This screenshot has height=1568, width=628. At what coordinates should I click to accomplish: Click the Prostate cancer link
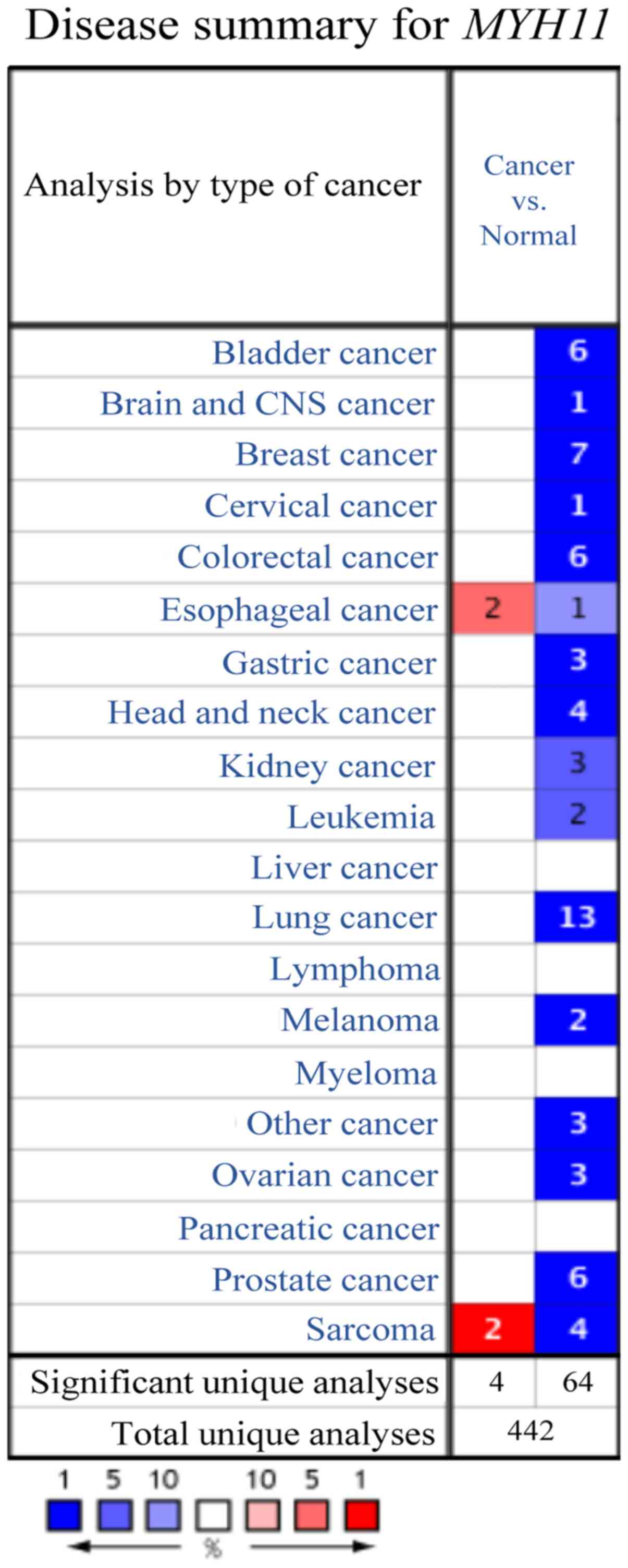(x=325, y=1279)
